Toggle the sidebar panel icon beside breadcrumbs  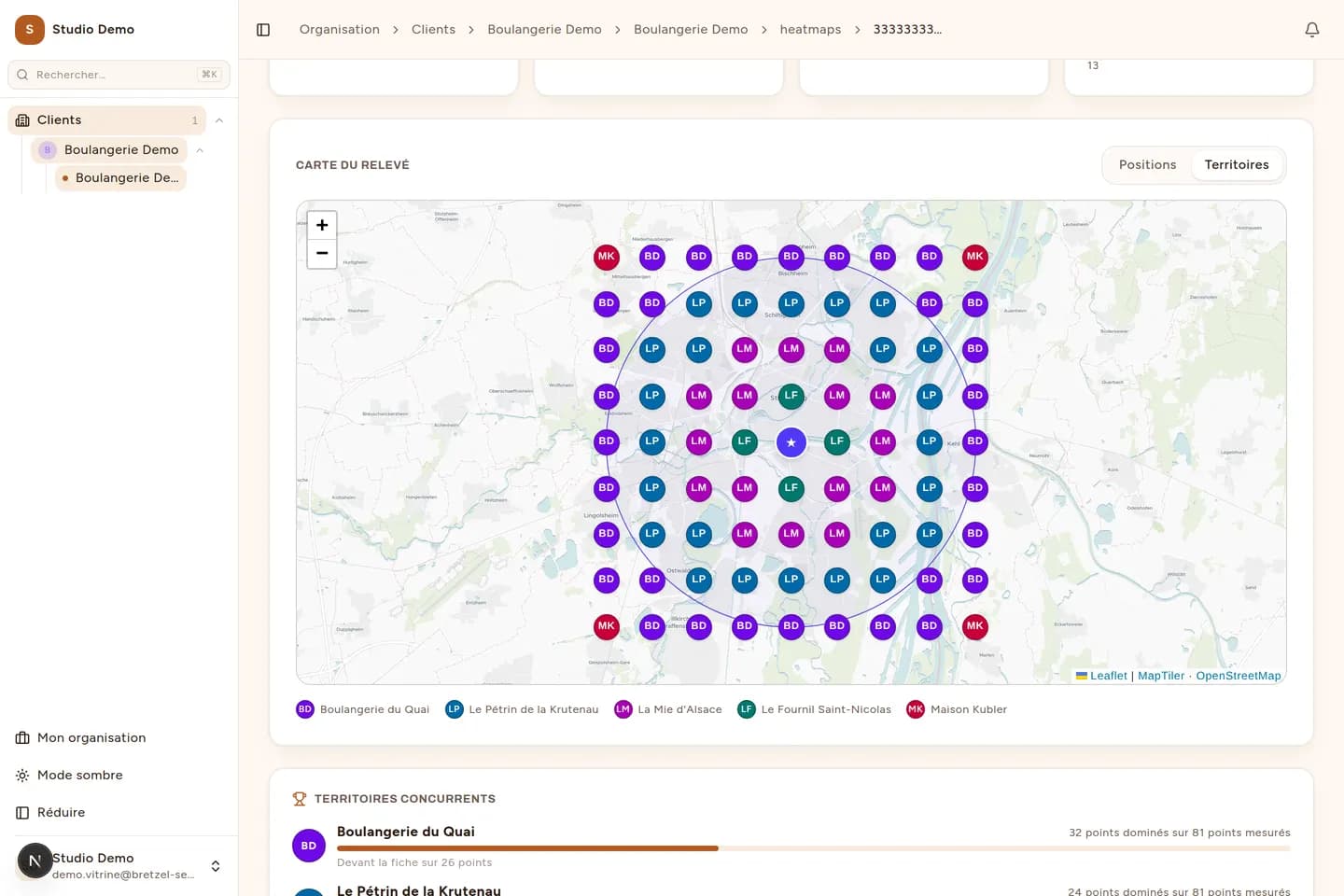pos(263,30)
